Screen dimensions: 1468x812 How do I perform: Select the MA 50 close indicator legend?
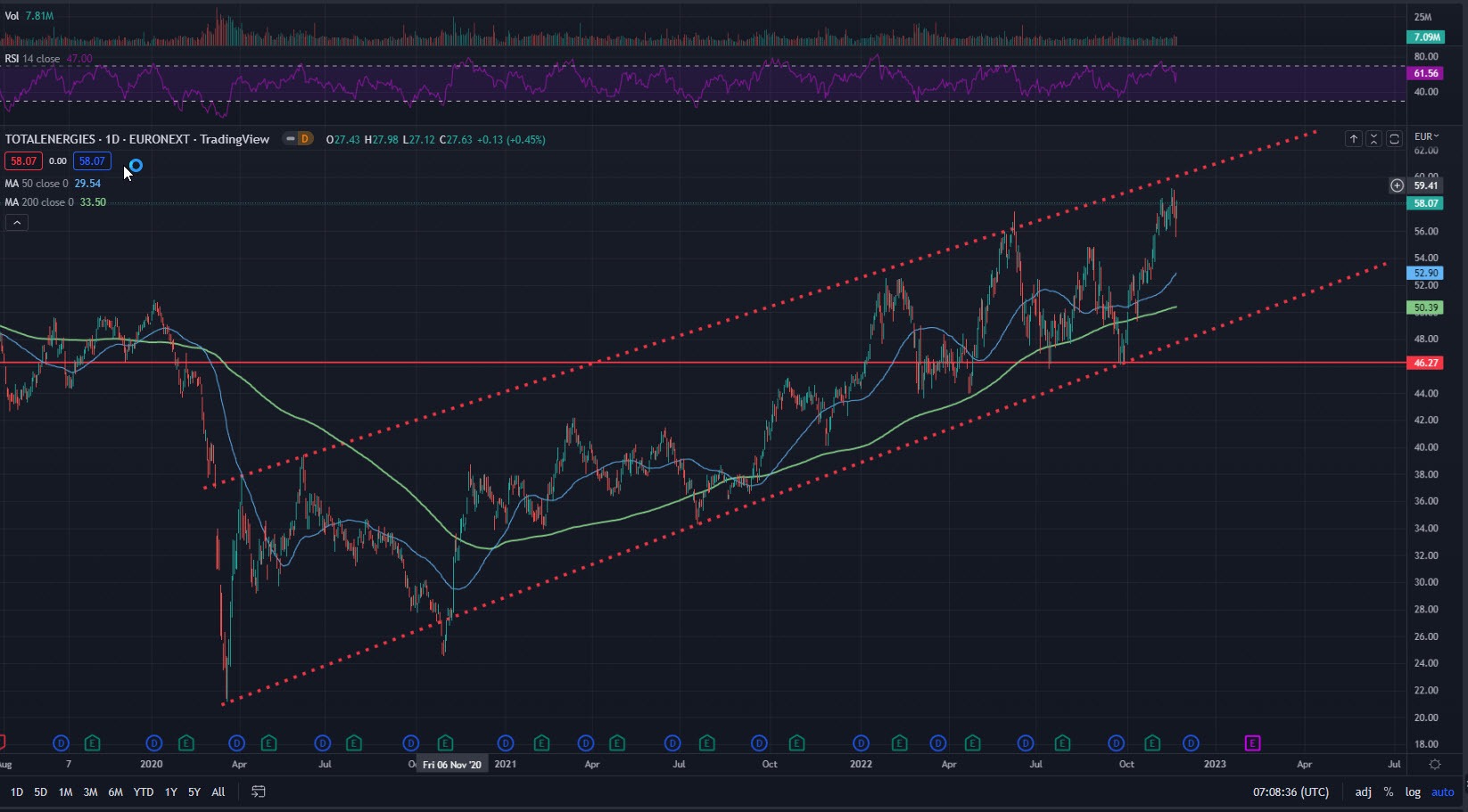(53, 184)
